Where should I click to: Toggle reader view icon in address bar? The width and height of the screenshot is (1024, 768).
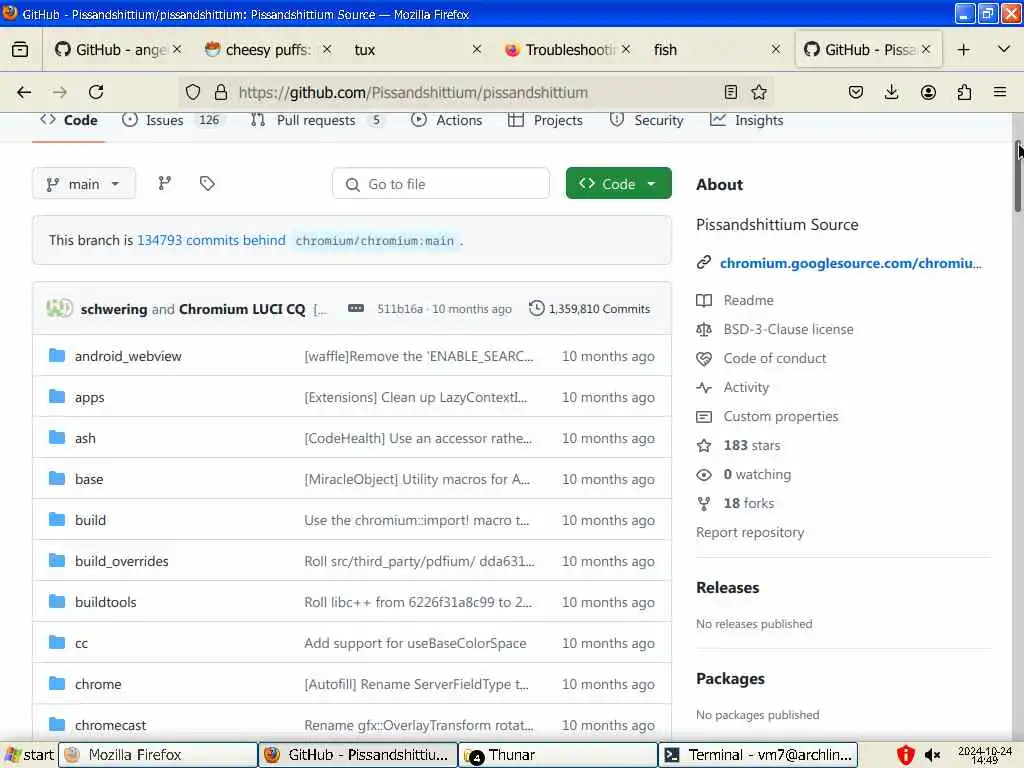[731, 92]
